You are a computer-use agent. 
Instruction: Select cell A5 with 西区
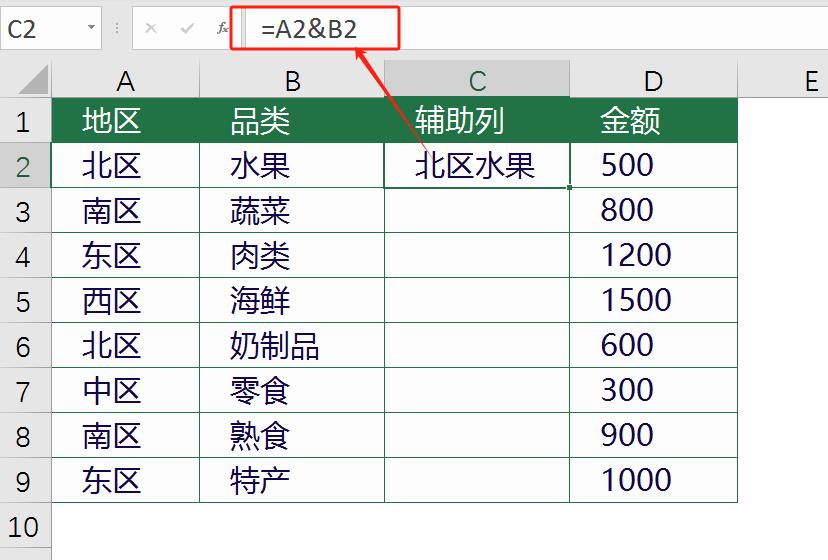click(125, 301)
